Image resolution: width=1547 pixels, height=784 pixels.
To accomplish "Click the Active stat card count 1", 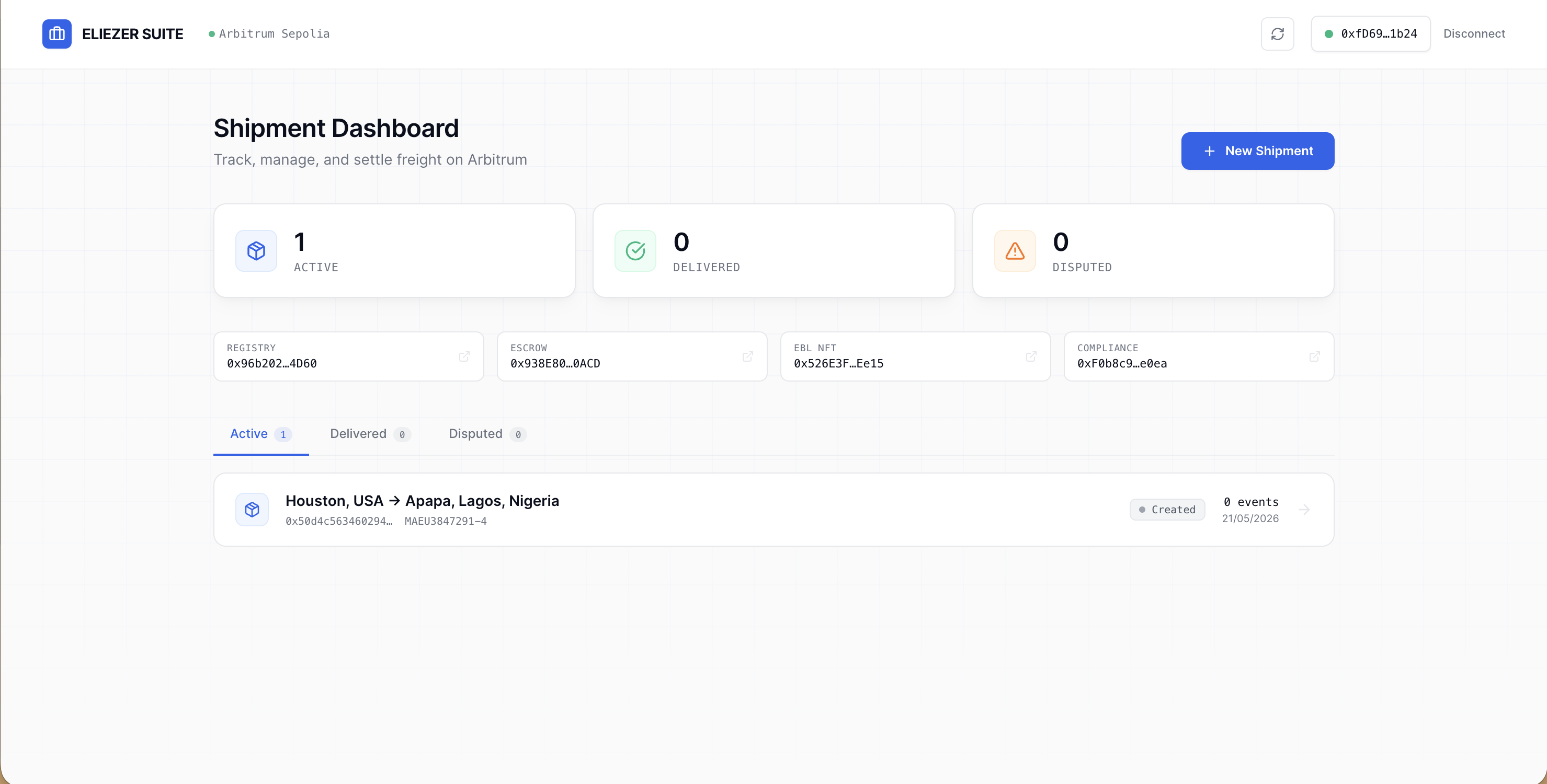I will click(300, 242).
